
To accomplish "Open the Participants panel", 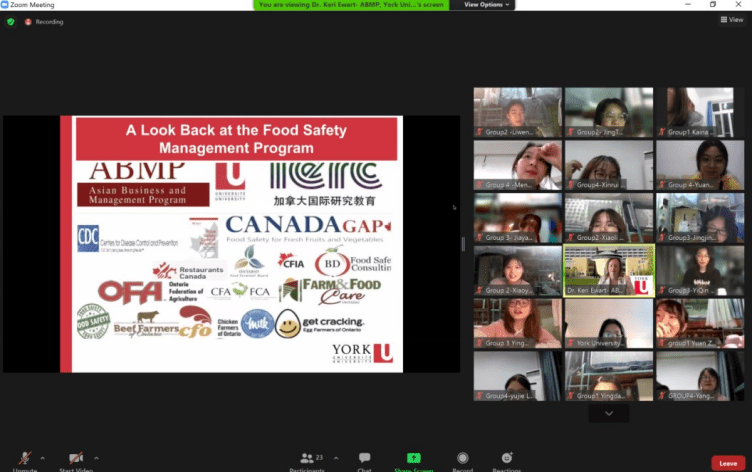I will [307, 459].
